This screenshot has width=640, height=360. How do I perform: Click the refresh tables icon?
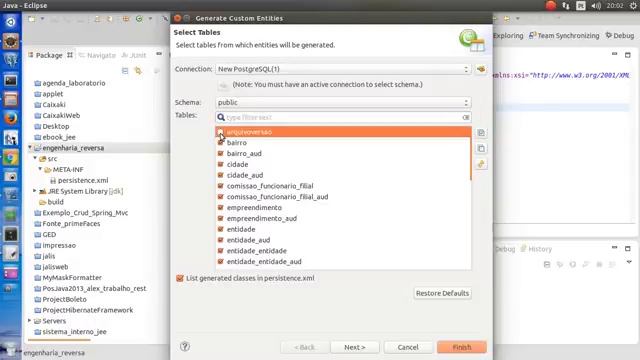point(481,164)
